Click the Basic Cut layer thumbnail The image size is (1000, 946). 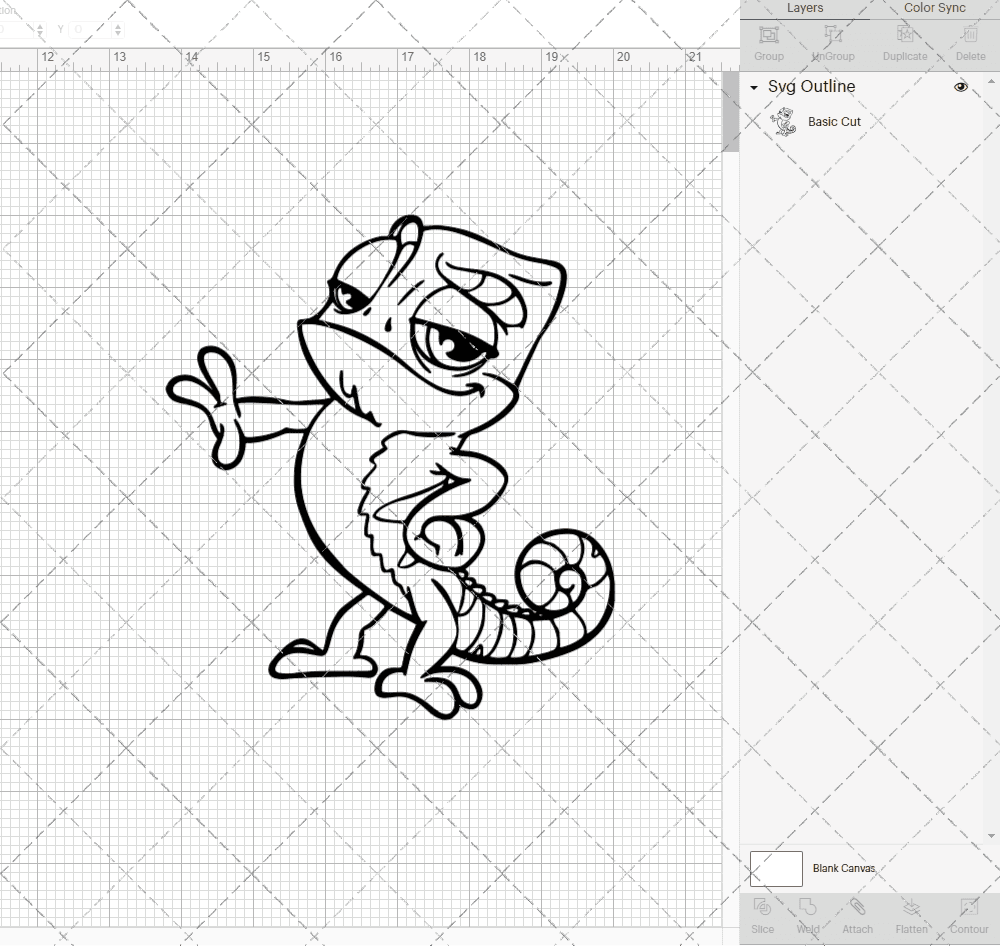pos(784,121)
